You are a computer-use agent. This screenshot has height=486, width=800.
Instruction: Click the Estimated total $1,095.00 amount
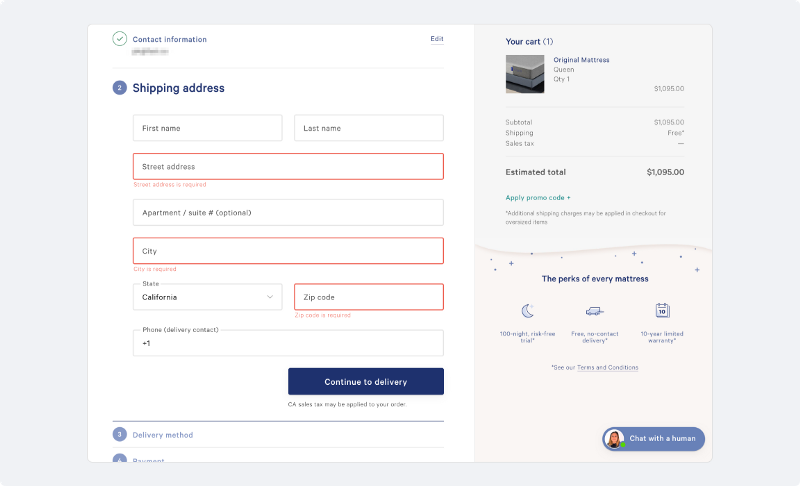(x=665, y=172)
